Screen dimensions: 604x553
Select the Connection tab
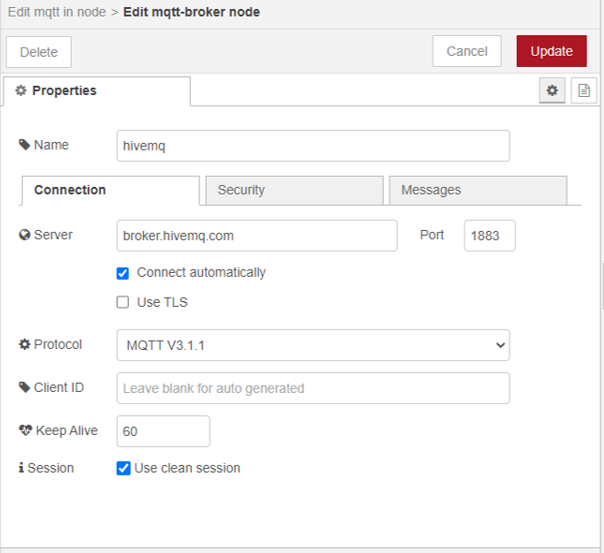tap(110, 190)
